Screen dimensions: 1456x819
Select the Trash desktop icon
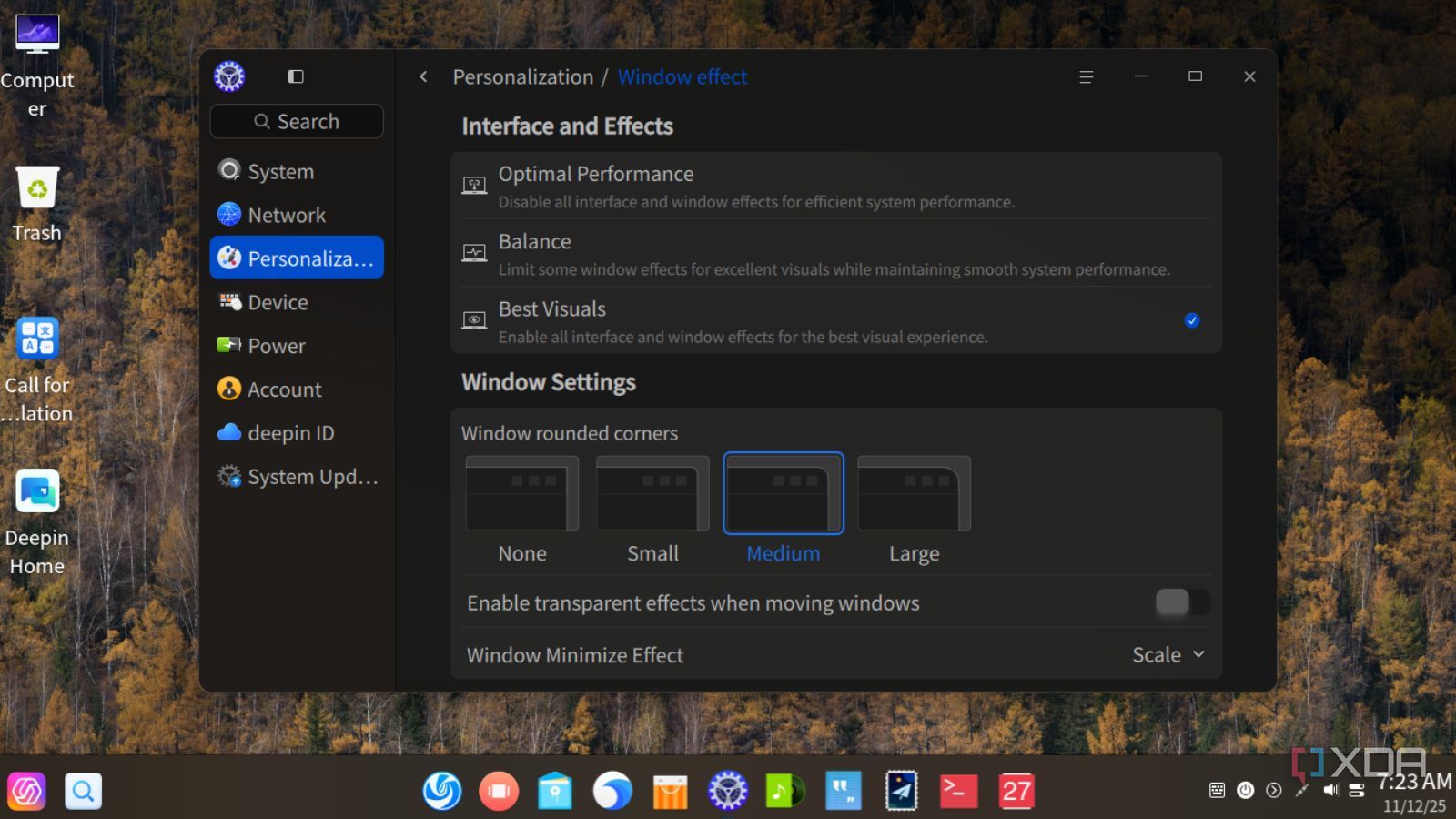37,204
